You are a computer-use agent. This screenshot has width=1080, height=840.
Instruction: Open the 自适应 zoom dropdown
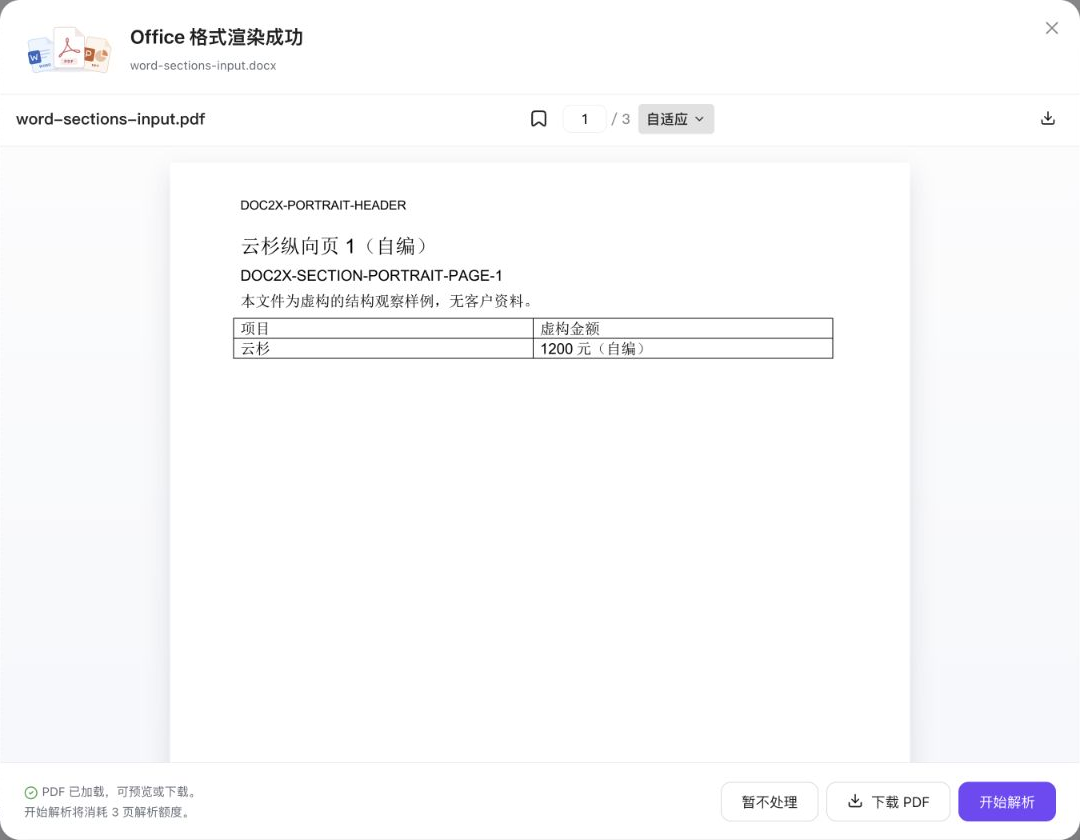[676, 119]
